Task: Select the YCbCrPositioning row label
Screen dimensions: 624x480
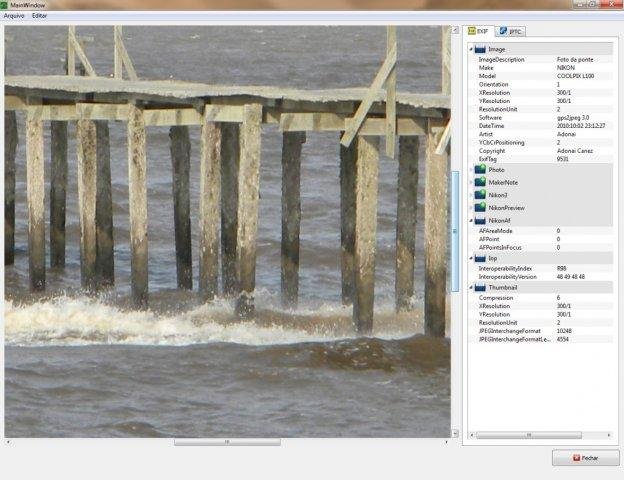Action: coord(501,142)
